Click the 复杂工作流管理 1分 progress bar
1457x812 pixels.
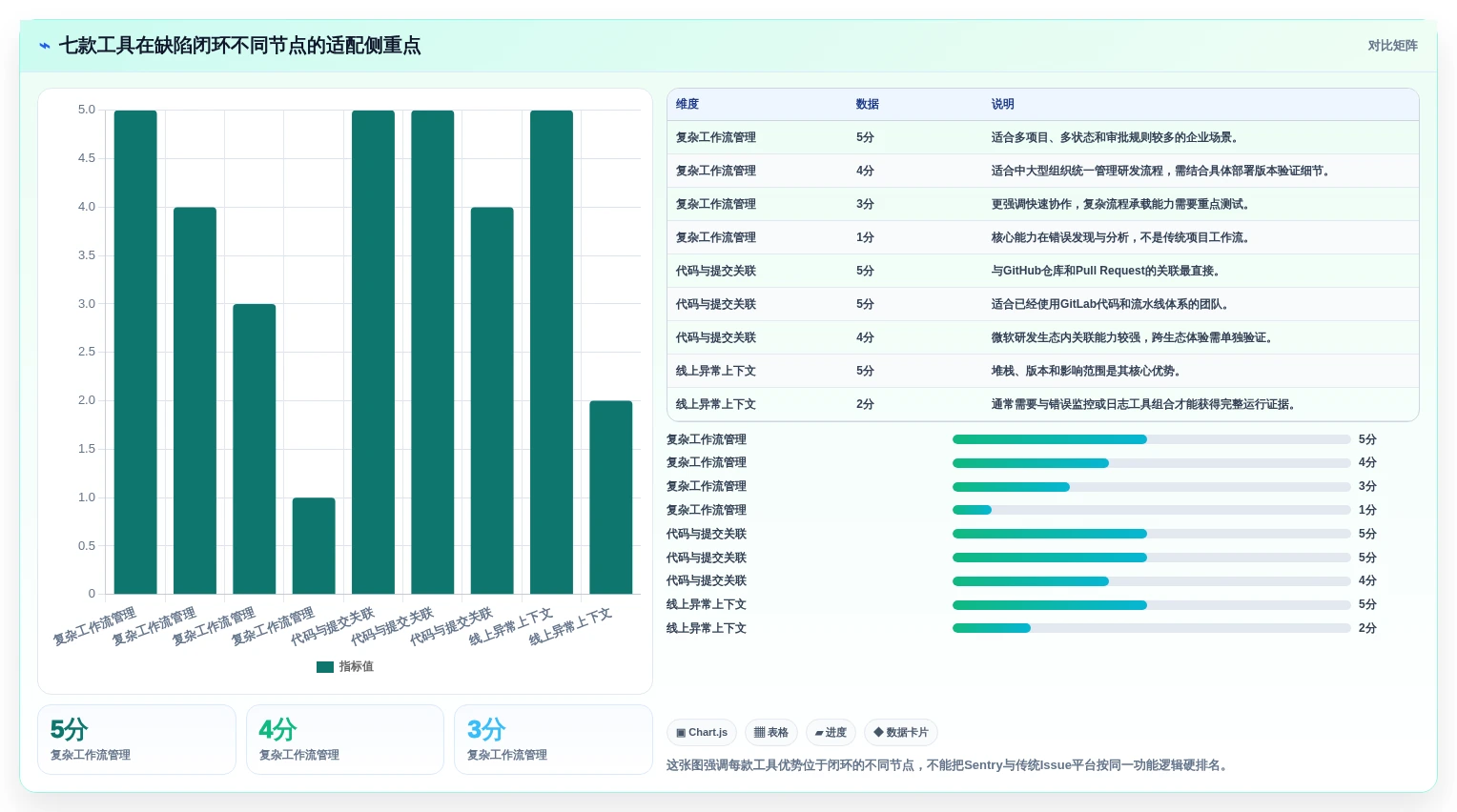click(1152, 510)
